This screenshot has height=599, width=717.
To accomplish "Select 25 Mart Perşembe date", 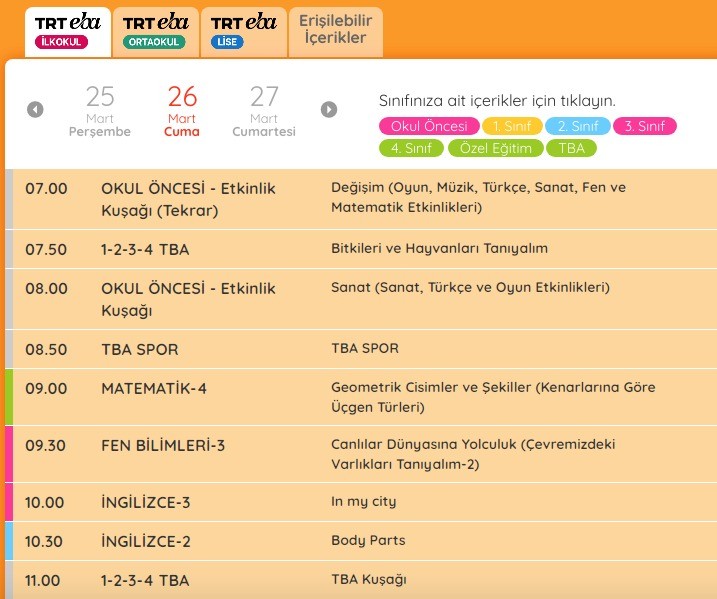I will (x=100, y=111).
